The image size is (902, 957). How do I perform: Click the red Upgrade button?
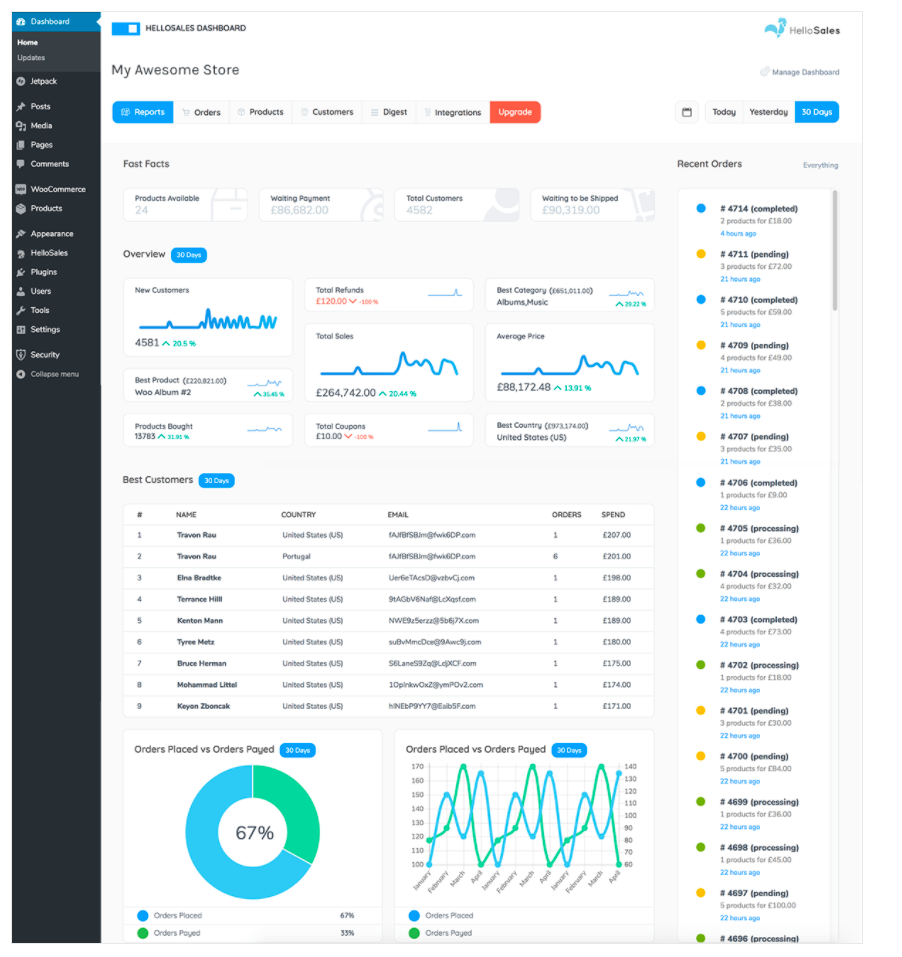515,112
